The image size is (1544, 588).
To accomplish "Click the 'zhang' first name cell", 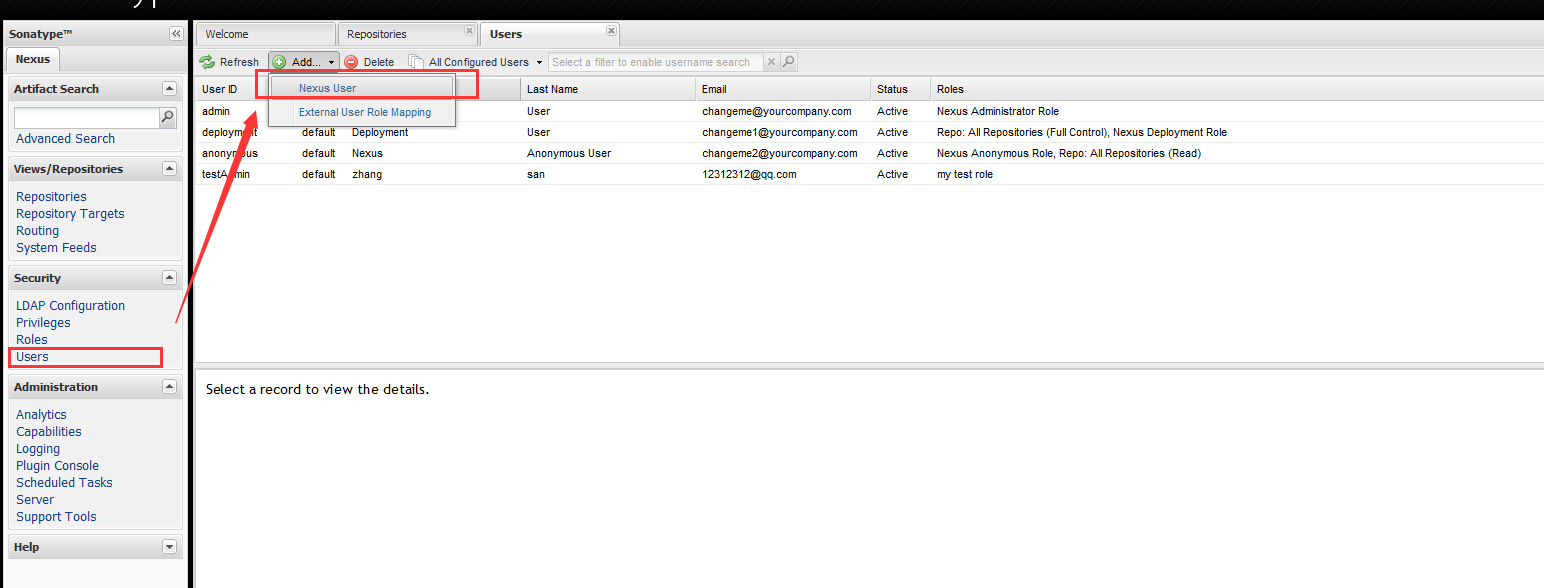I will 367,174.
